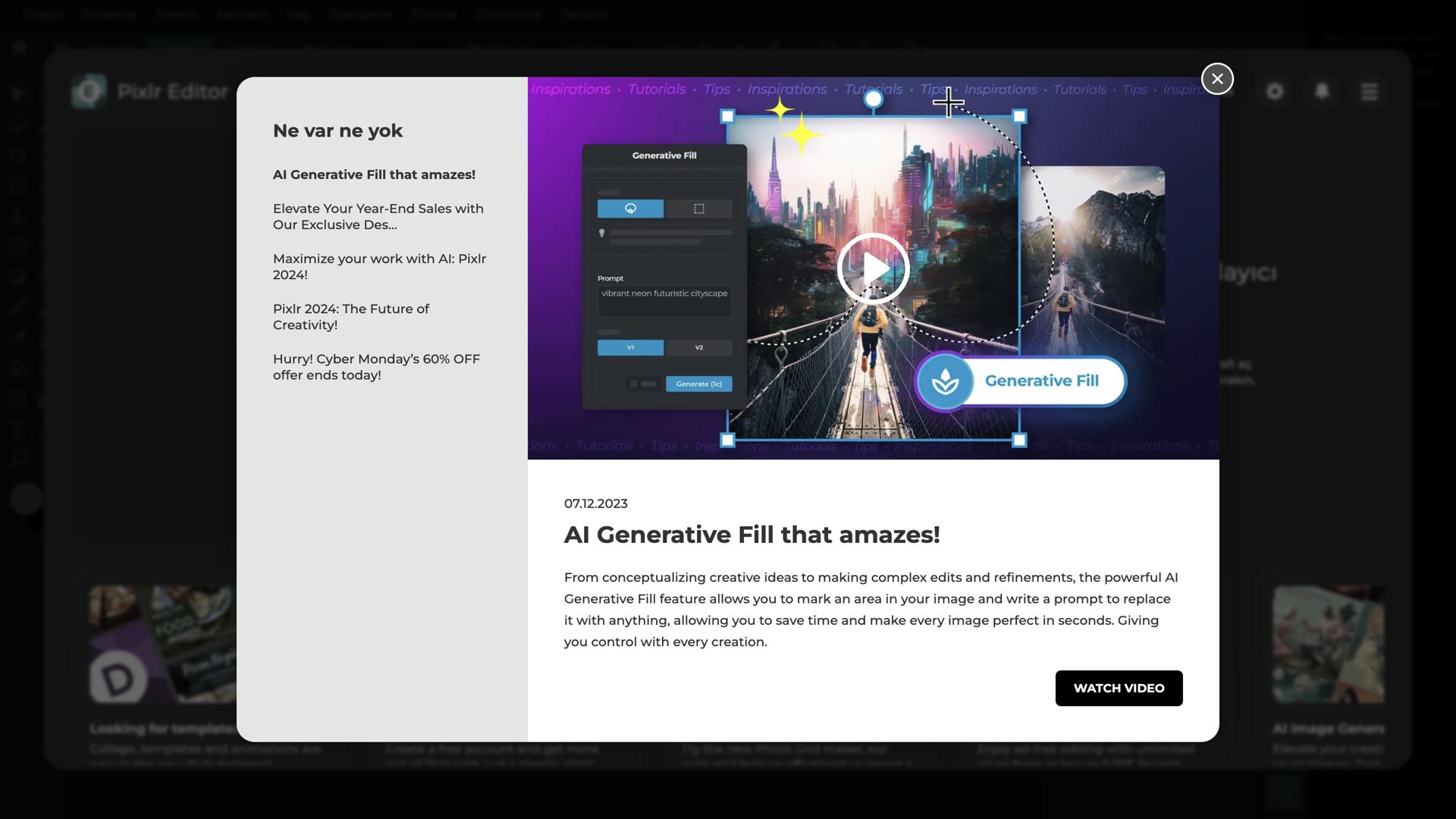
Task: Open the hamburger menu icon
Action: (x=1369, y=92)
